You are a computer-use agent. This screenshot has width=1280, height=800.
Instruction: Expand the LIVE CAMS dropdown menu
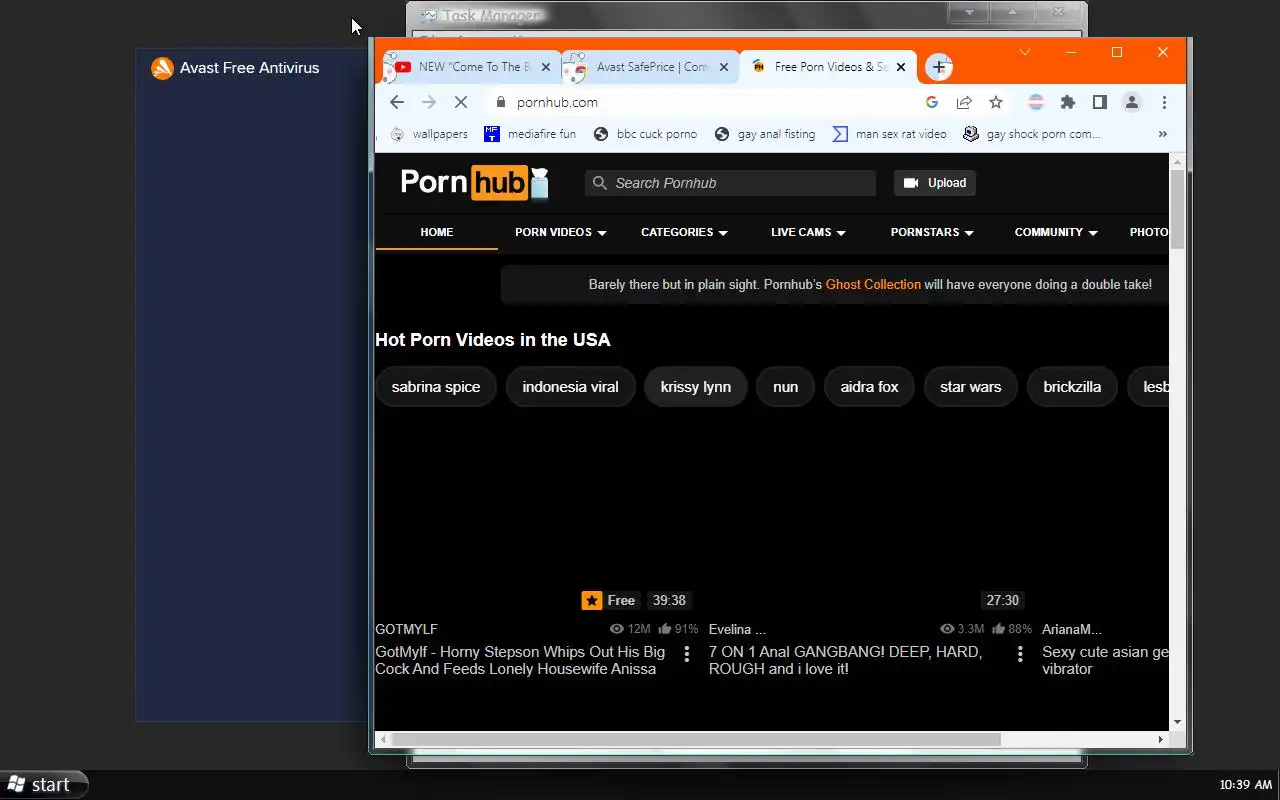coord(809,232)
